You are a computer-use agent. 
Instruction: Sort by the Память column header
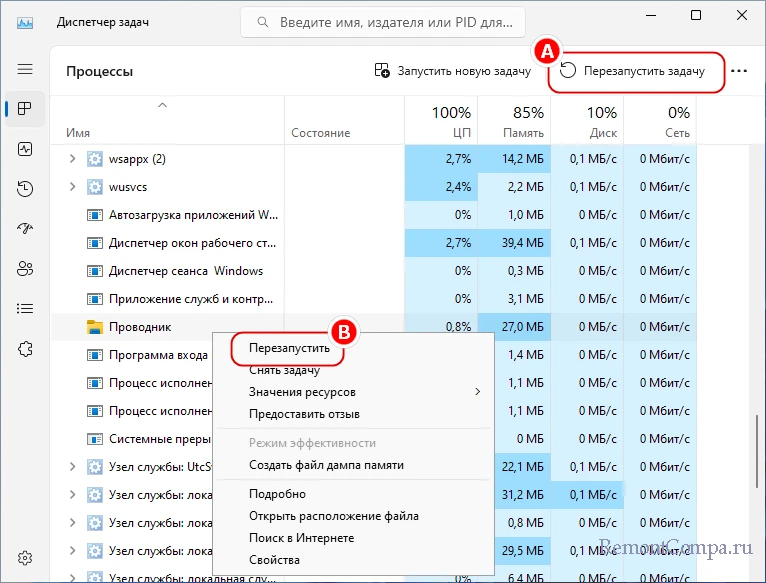(514, 121)
